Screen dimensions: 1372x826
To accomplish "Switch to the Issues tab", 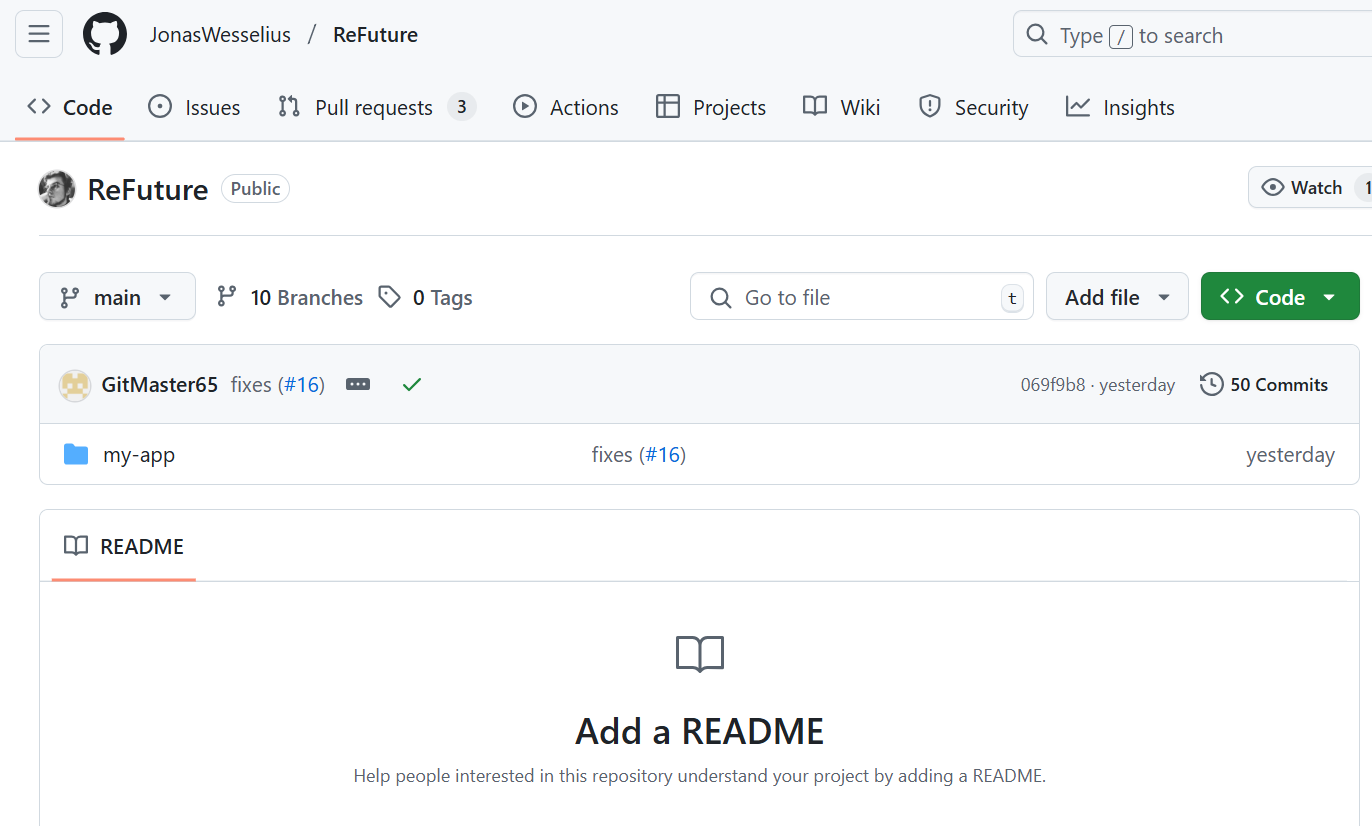I will click(x=194, y=107).
